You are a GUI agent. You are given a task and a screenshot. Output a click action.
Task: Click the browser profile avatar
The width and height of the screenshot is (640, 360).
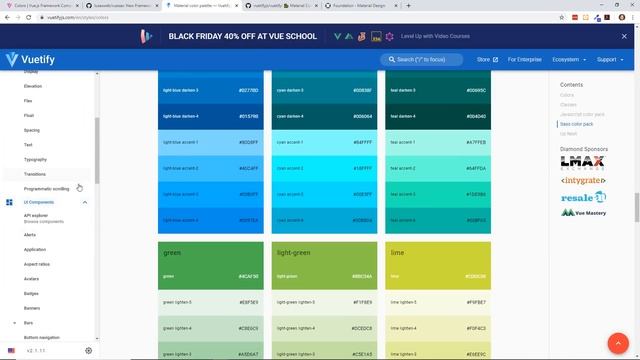pos(622,18)
